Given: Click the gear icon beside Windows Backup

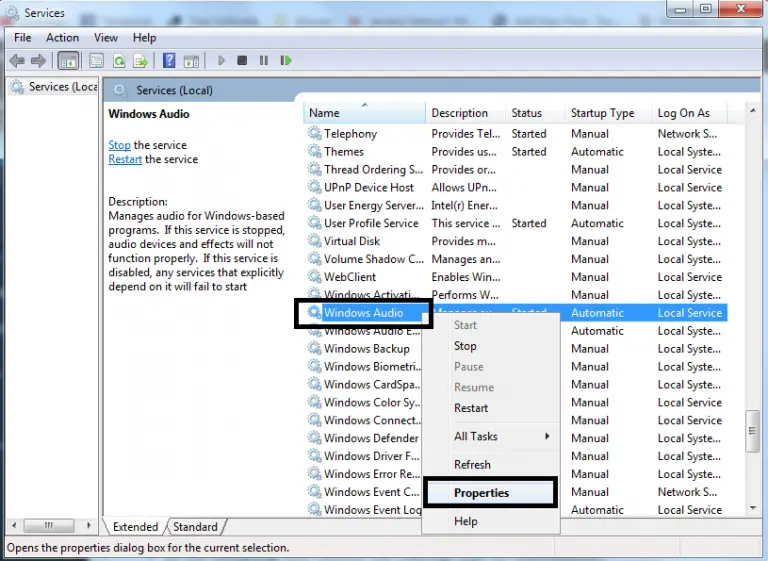Looking at the screenshot, I should tap(314, 348).
